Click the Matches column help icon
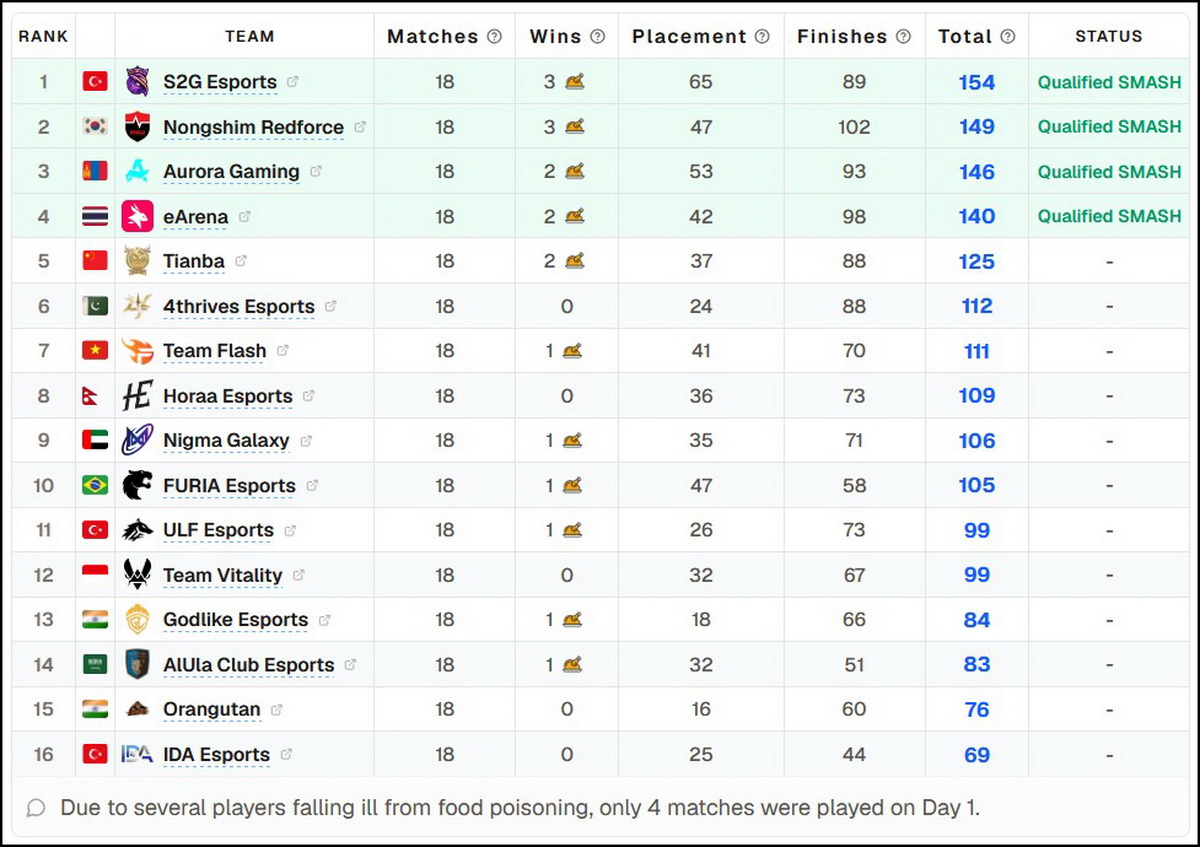Viewport: 1200px width, 847px height. tap(494, 37)
